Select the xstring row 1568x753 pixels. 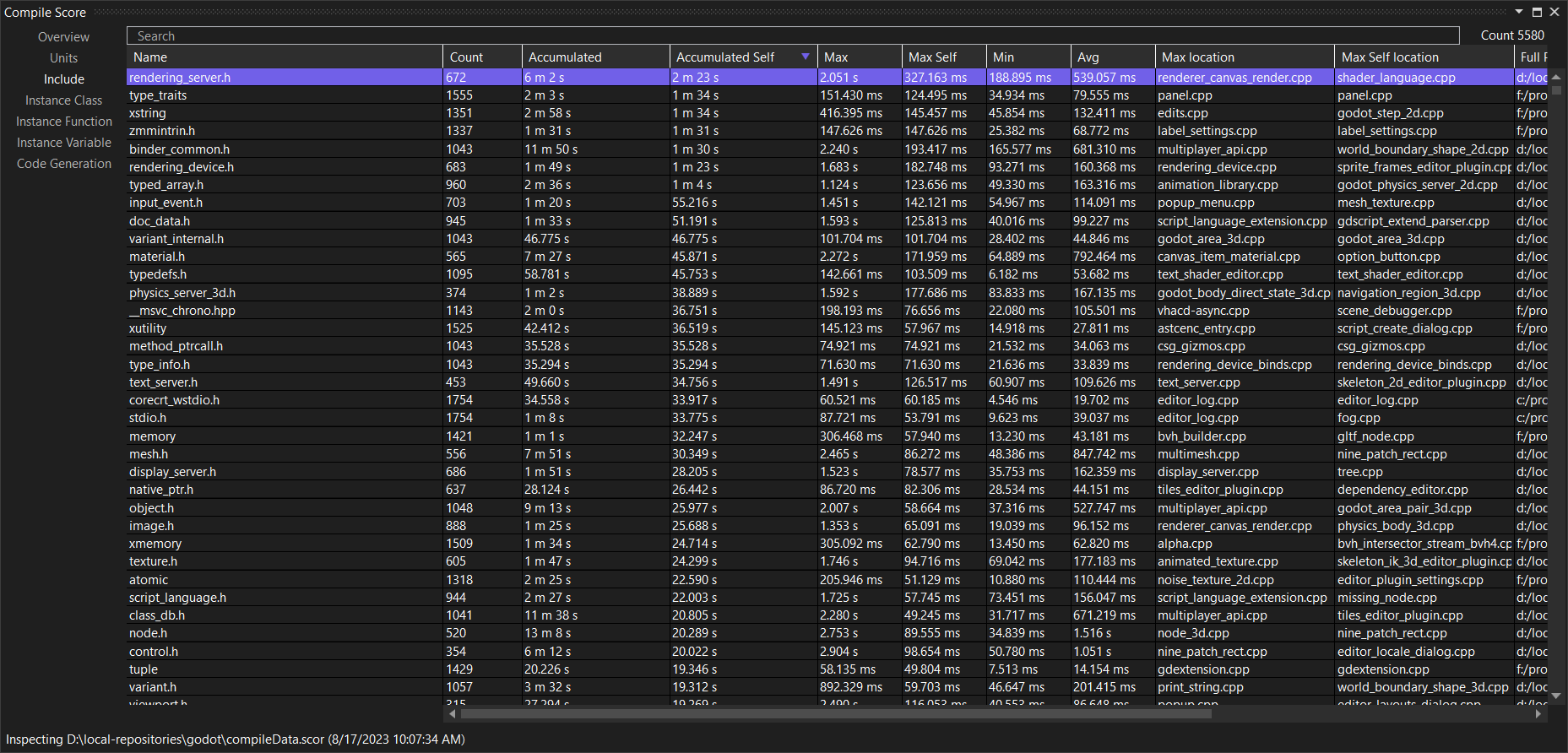click(838, 113)
